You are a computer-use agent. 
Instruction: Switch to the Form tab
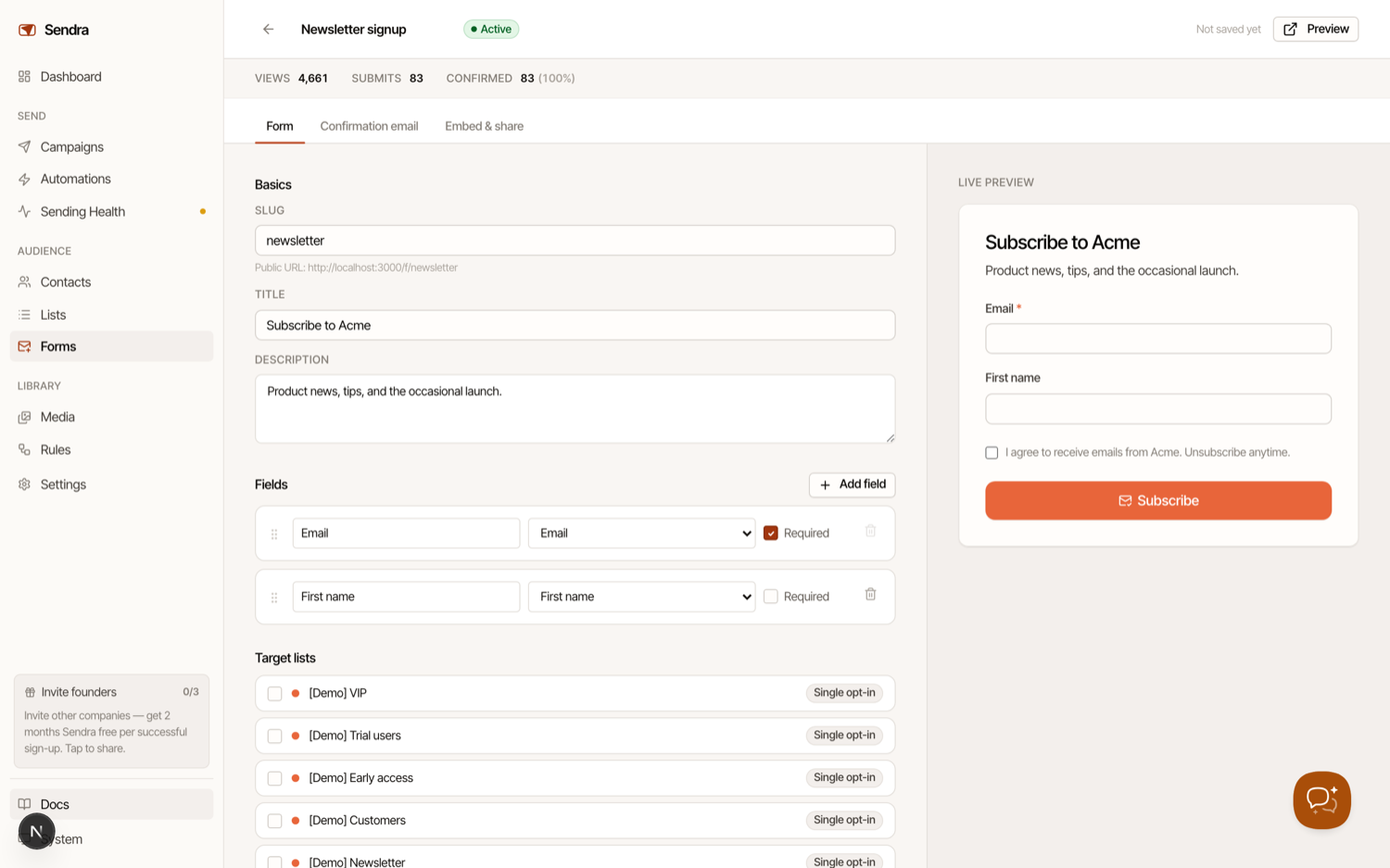(280, 126)
